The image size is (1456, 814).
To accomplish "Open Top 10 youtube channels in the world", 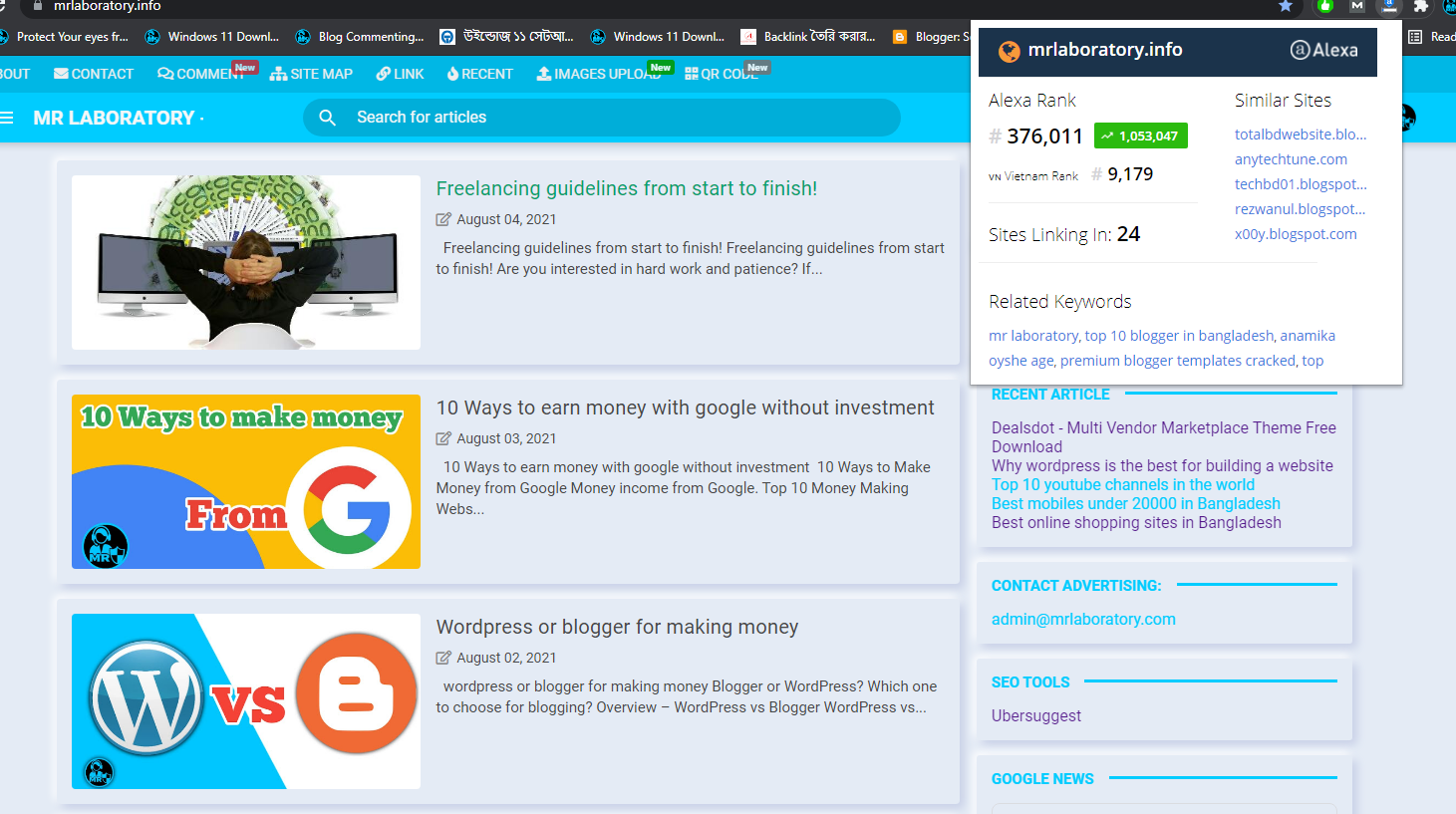I will click(x=1123, y=485).
